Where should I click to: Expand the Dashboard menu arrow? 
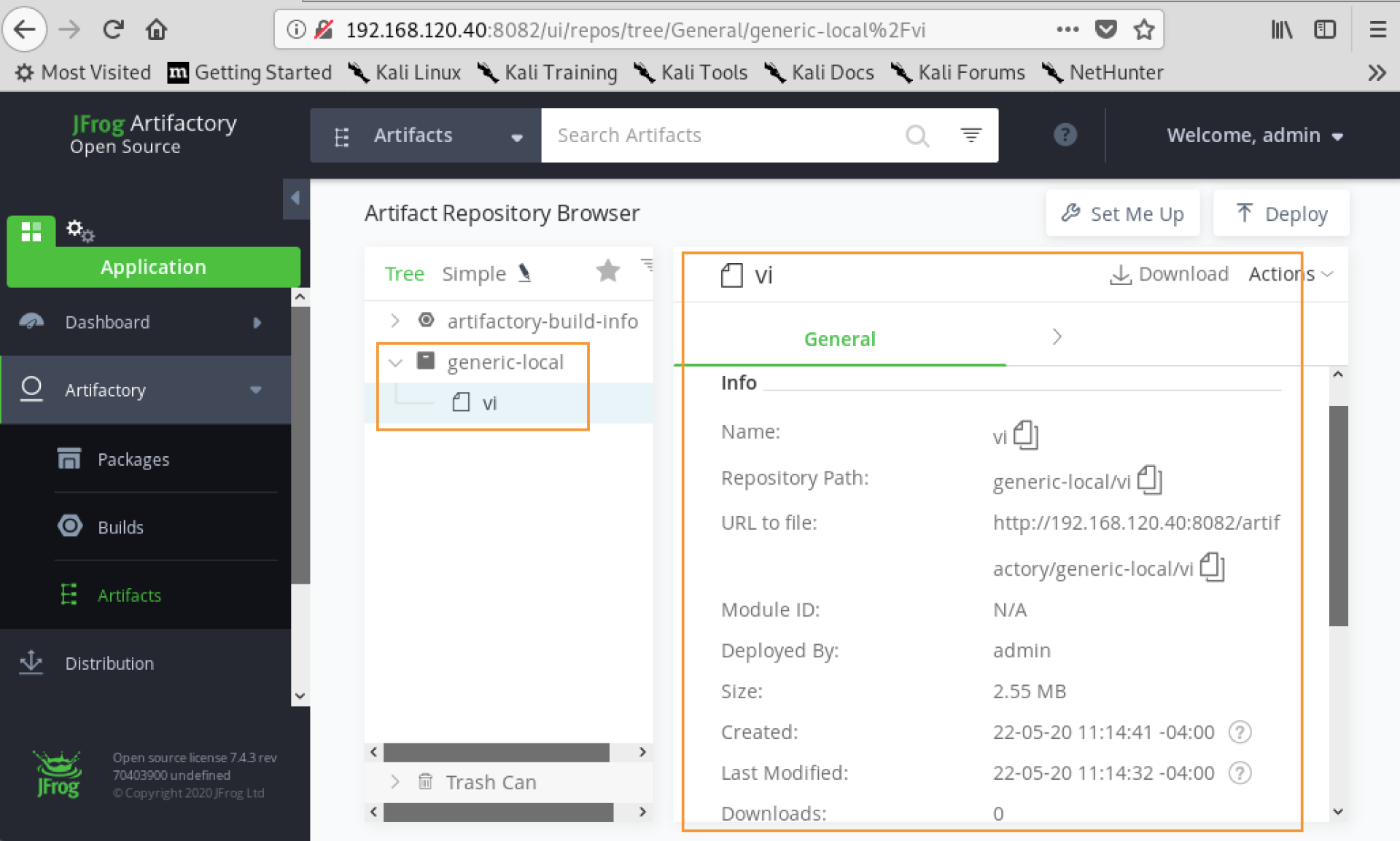tap(257, 323)
